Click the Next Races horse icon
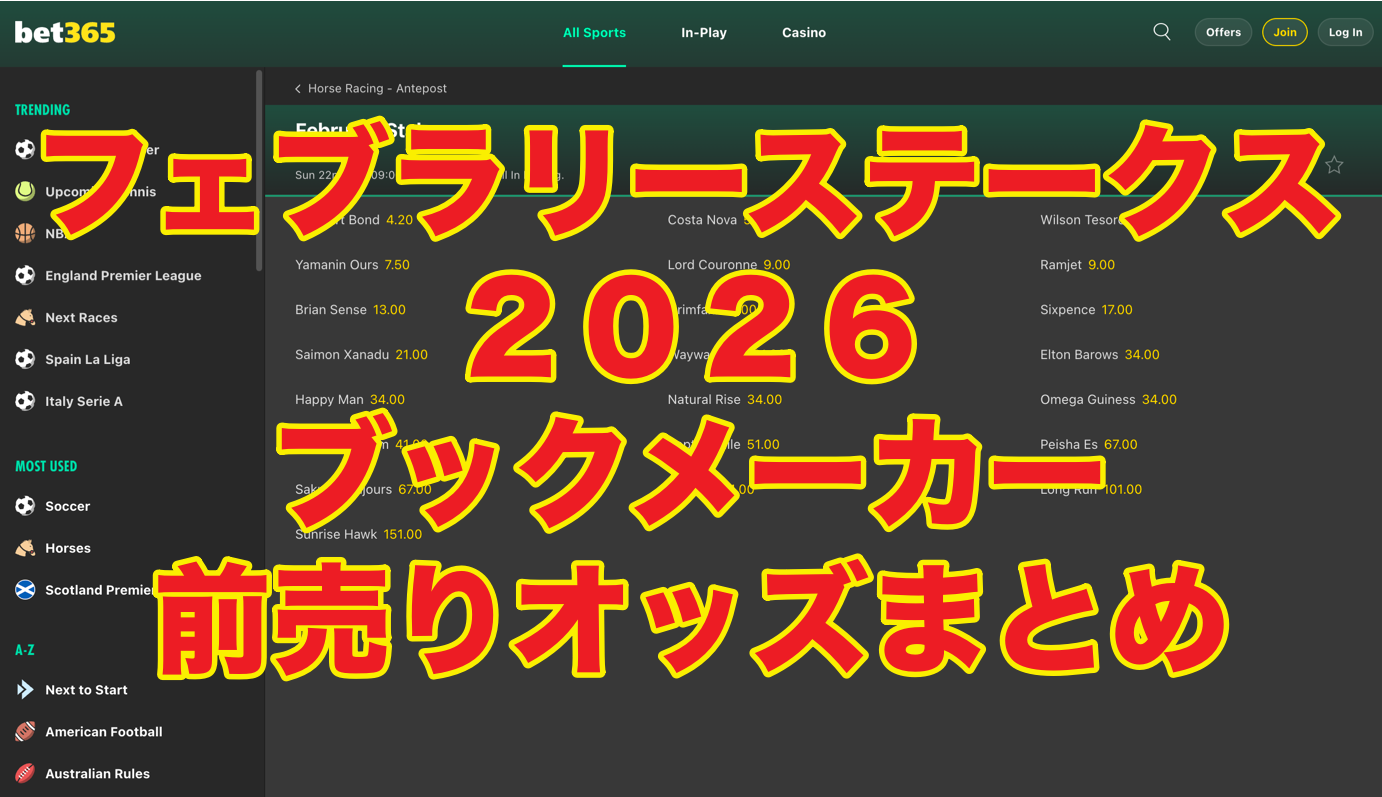The image size is (1382, 797). pos(25,317)
